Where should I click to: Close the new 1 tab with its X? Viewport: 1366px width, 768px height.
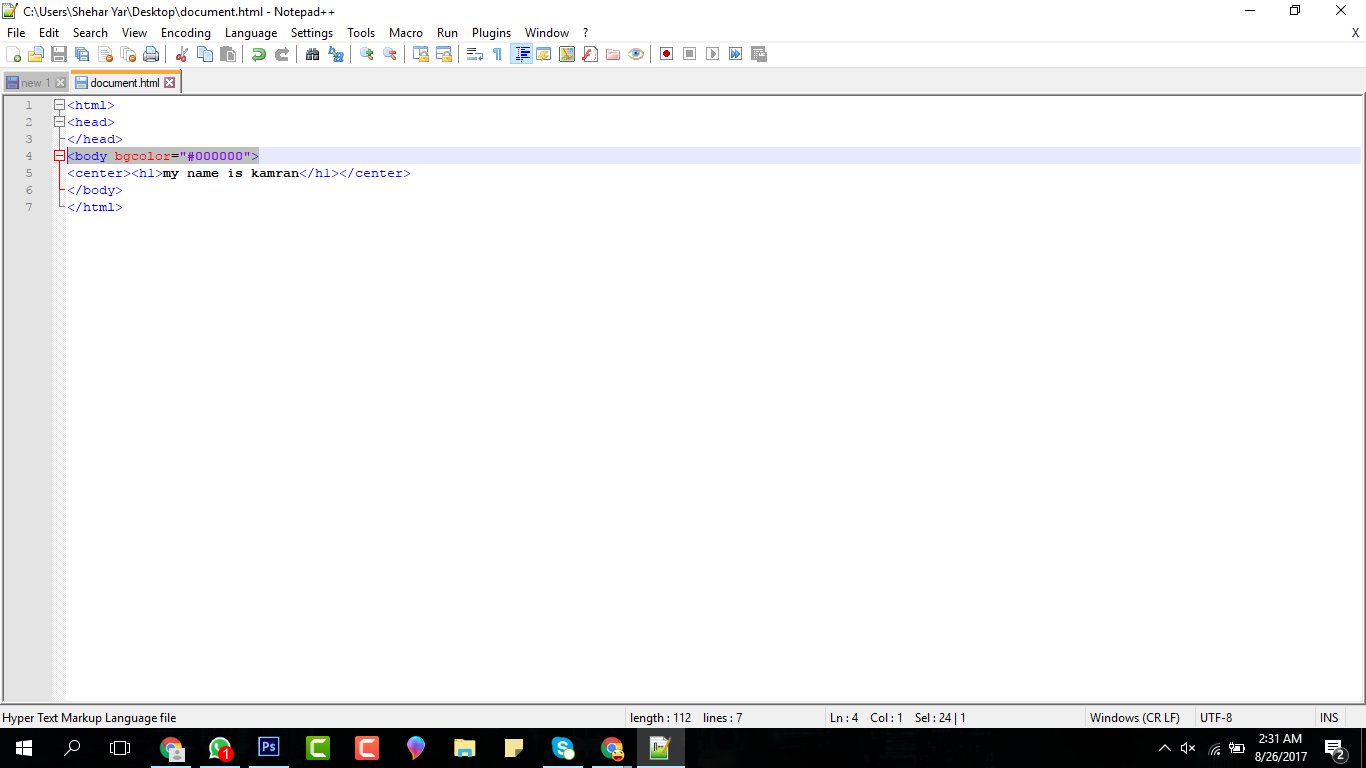60,83
